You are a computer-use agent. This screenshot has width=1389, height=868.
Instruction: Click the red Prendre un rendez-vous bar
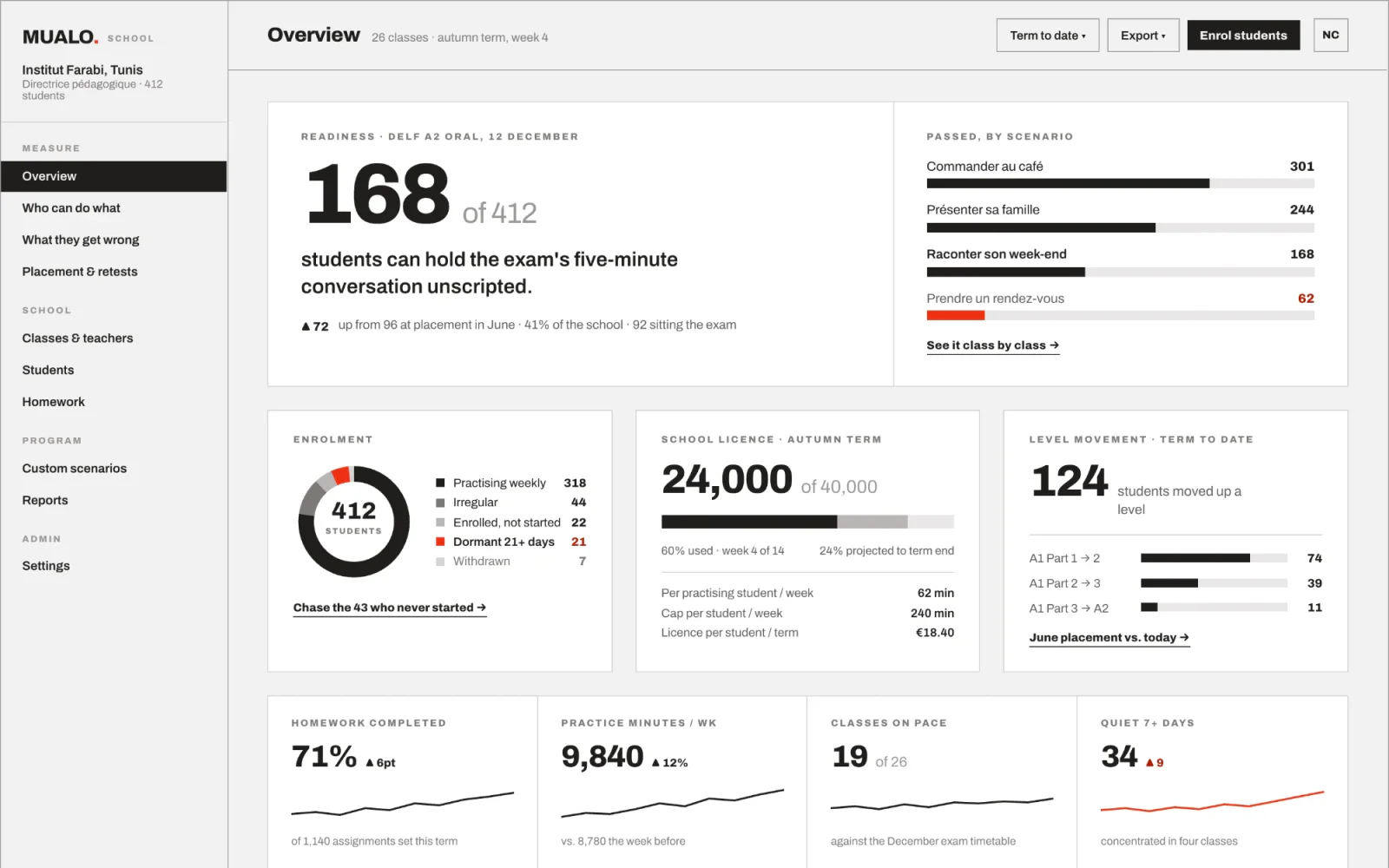[955, 316]
